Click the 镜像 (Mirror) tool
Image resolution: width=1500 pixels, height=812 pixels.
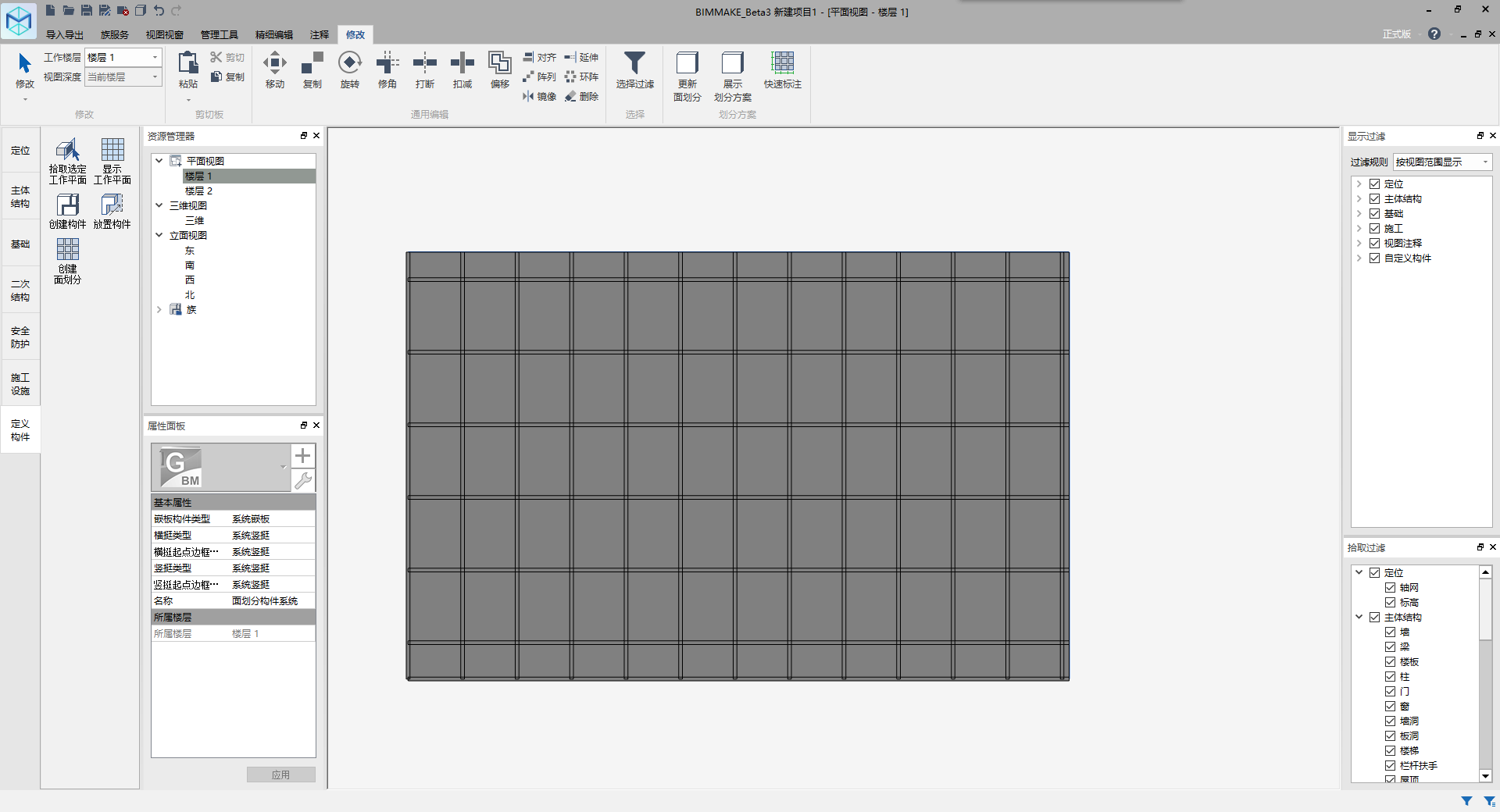coord(540,96)
